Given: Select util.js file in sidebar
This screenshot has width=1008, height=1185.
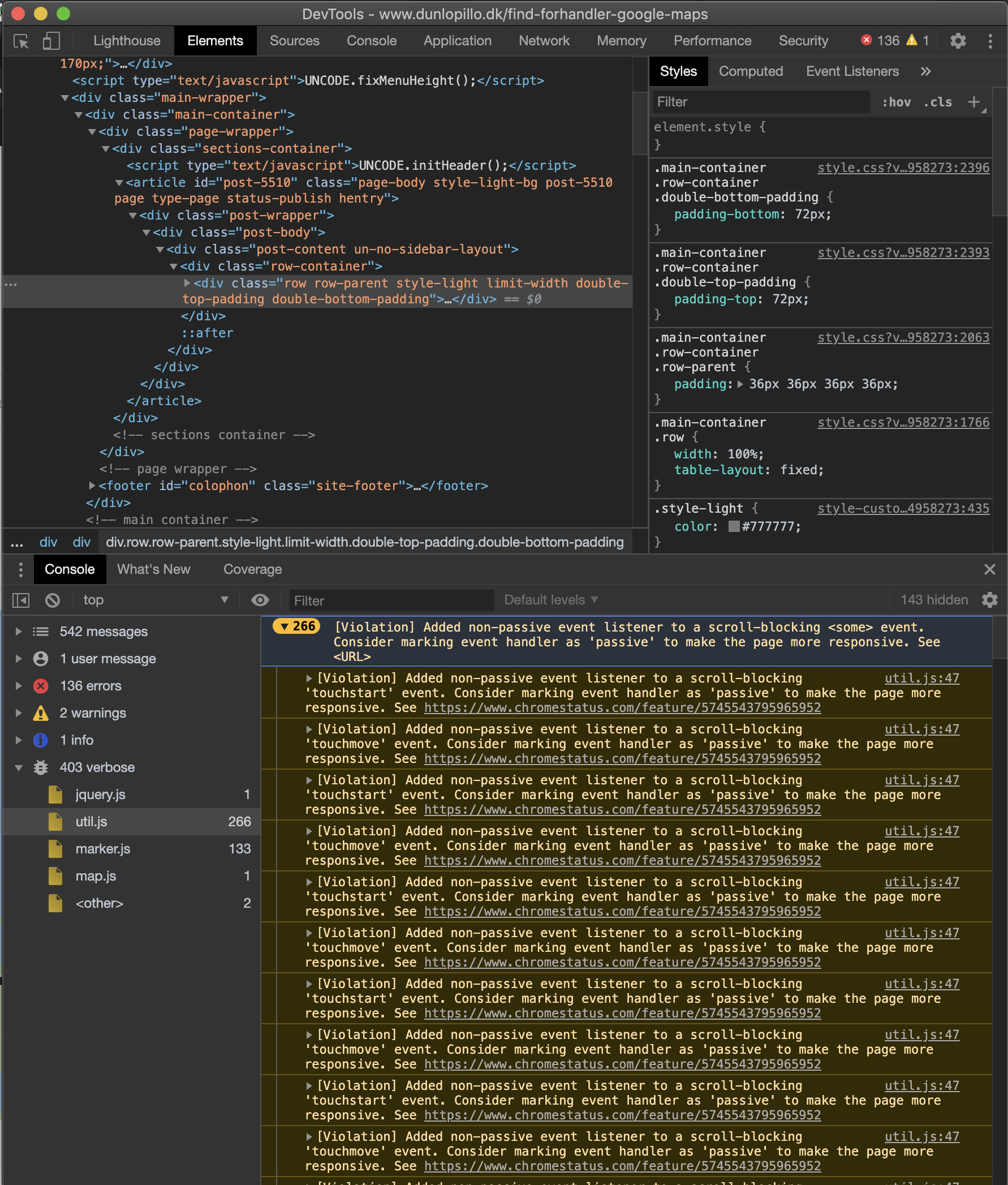Looking at the screenshot, I should coord(131,822).
